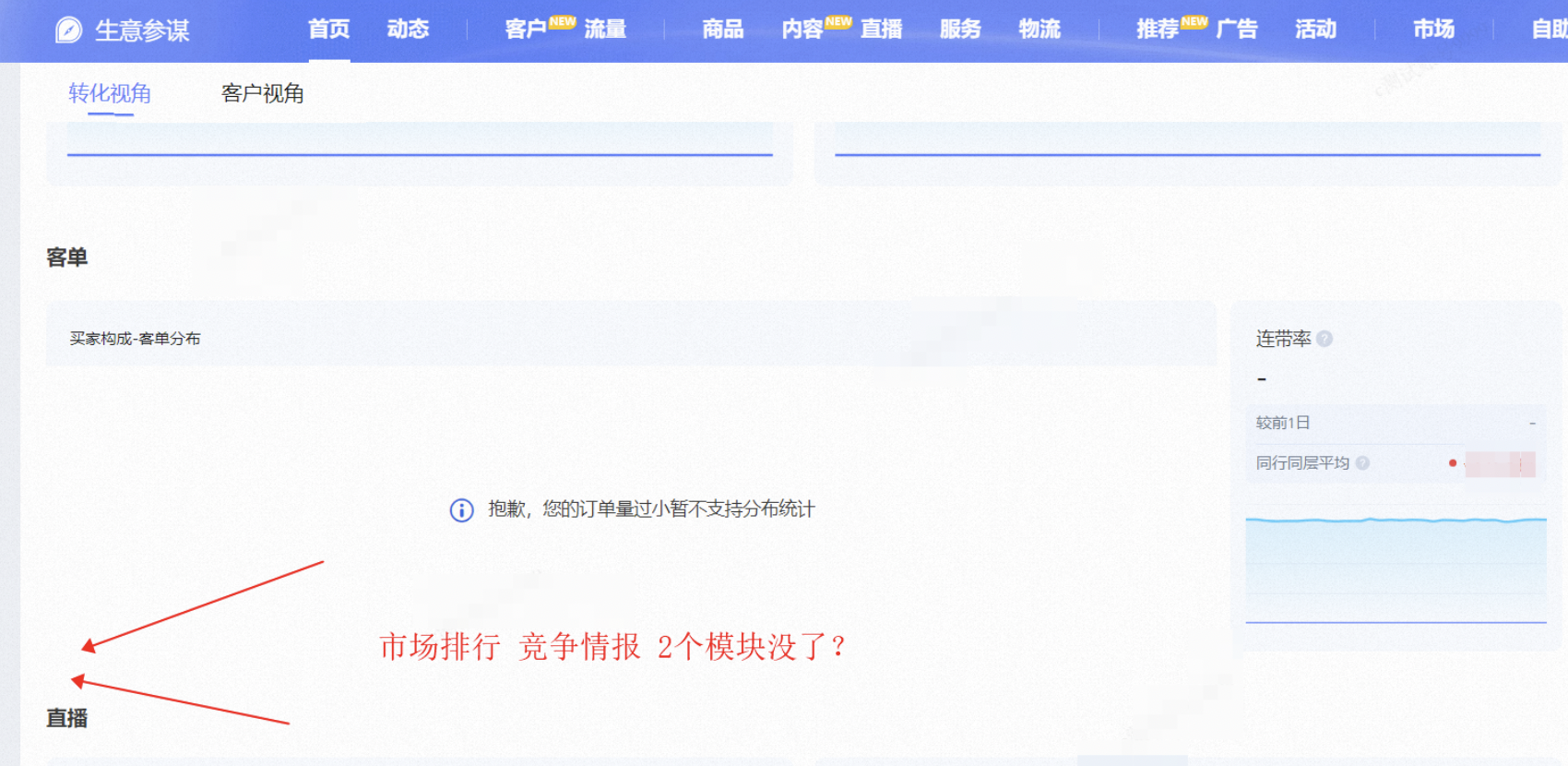The height and width of the screenshot is (766, 1568).
Task: Click the 同行同层平均 label
Action: pyautogui.click(x=1302, y=463)
